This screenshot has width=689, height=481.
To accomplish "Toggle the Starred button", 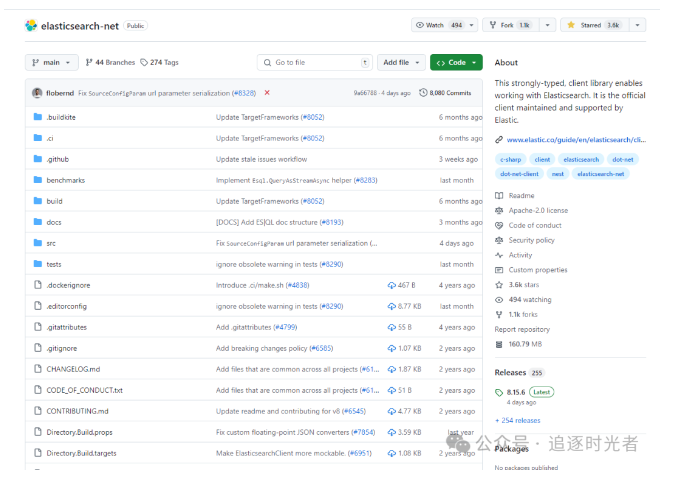I will pos(595,25).
